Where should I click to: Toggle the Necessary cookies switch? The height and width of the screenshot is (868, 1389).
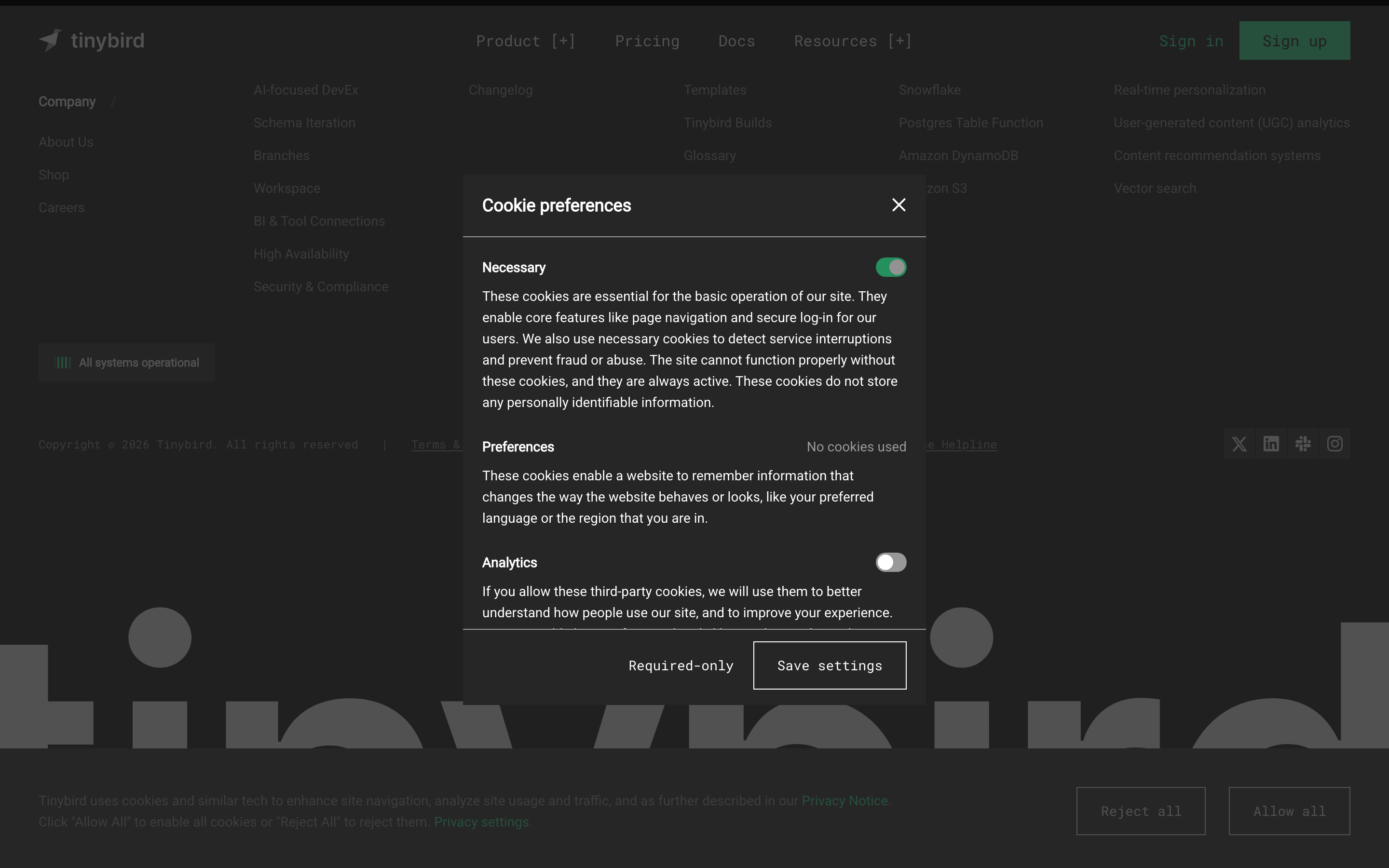[891, 267]
